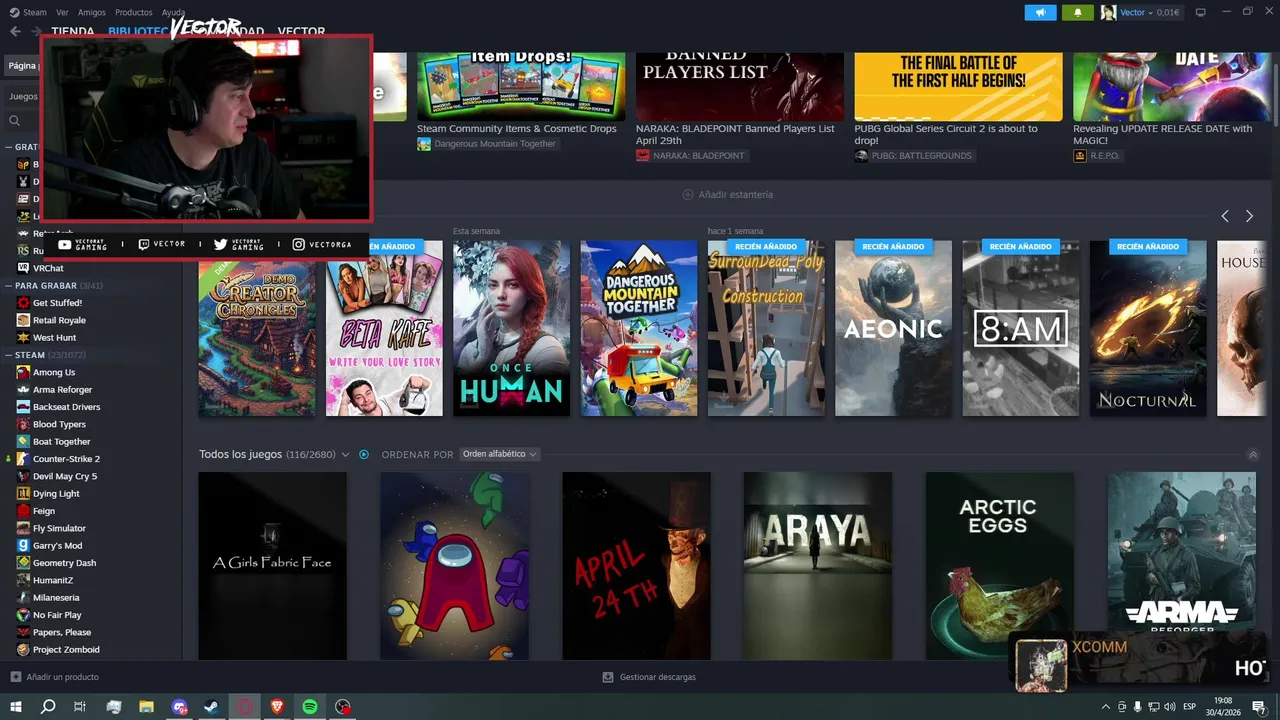Select VRChat in the sidebar

(x=48, y=268)
